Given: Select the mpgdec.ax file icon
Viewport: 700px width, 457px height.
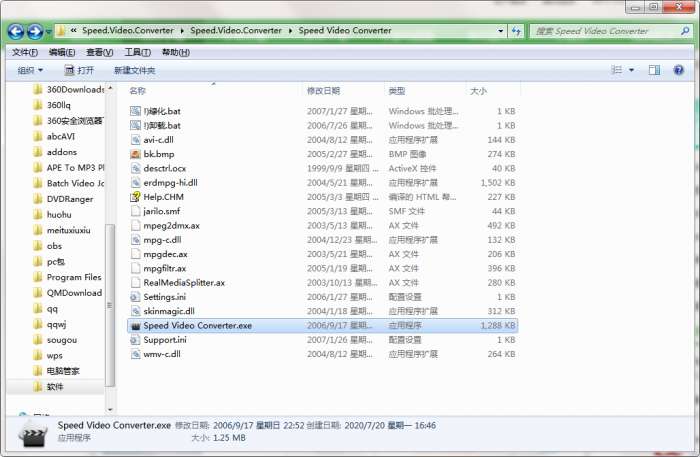Looking at the screenshot, I should (135, 254).
